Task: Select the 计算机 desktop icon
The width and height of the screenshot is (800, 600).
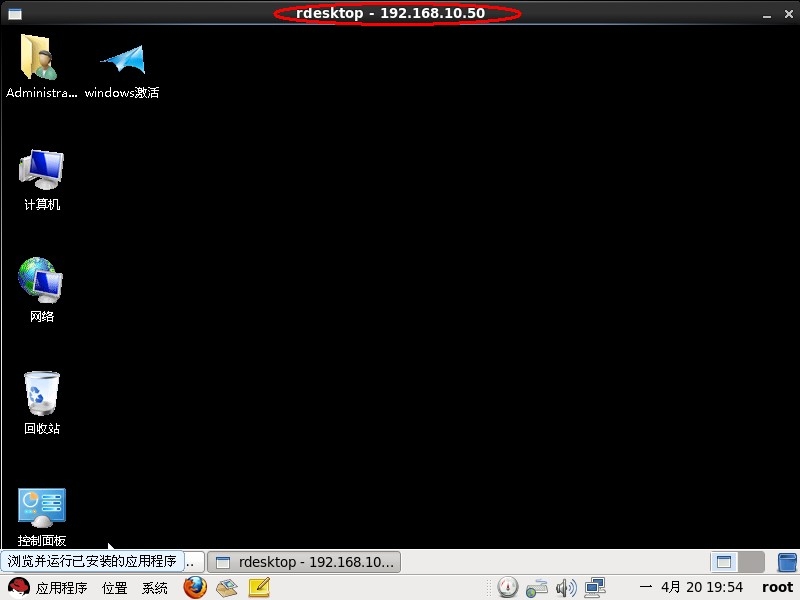Action: coord(41,169)
